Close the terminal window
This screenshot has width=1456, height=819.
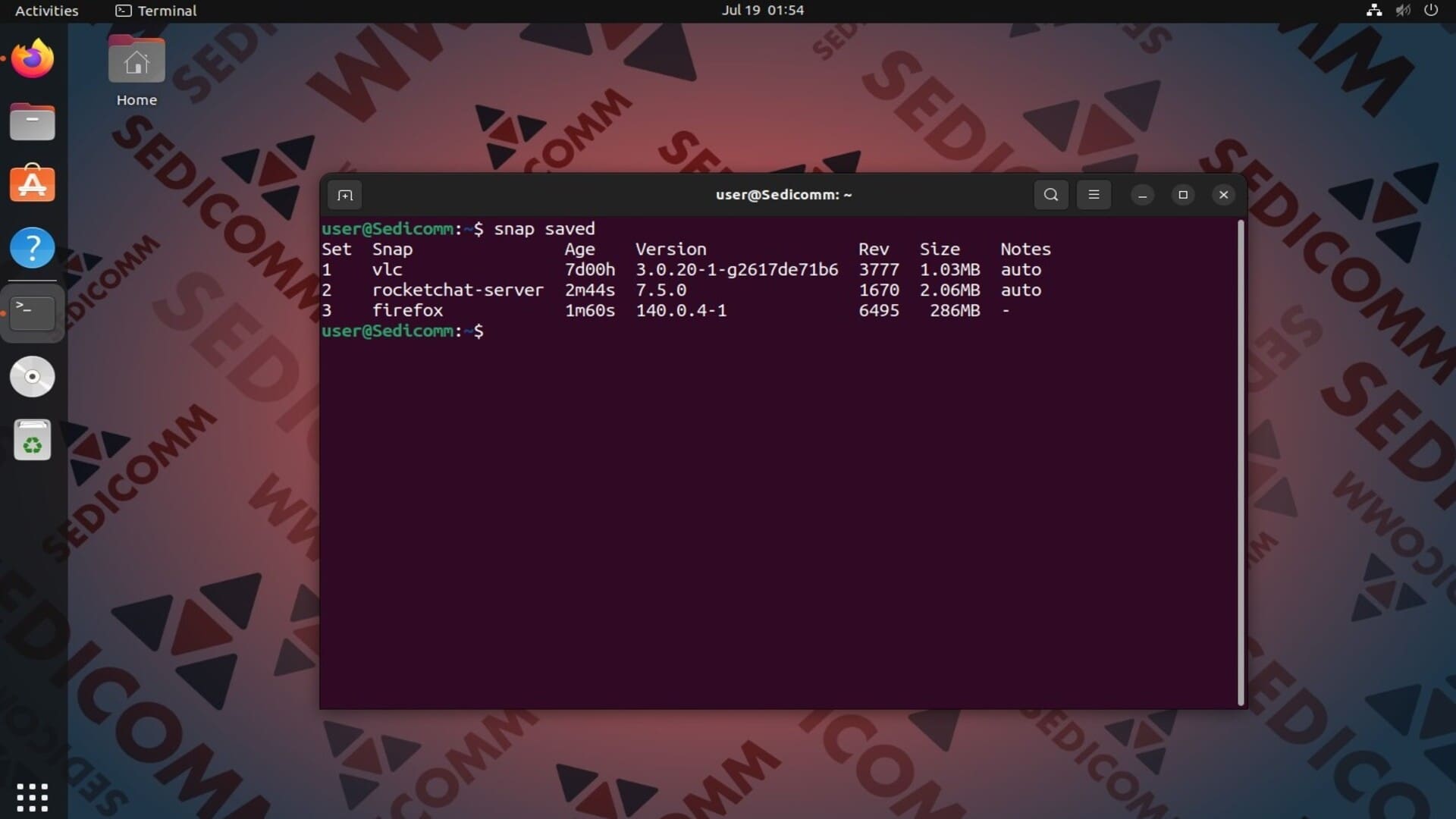(1223, 195)
